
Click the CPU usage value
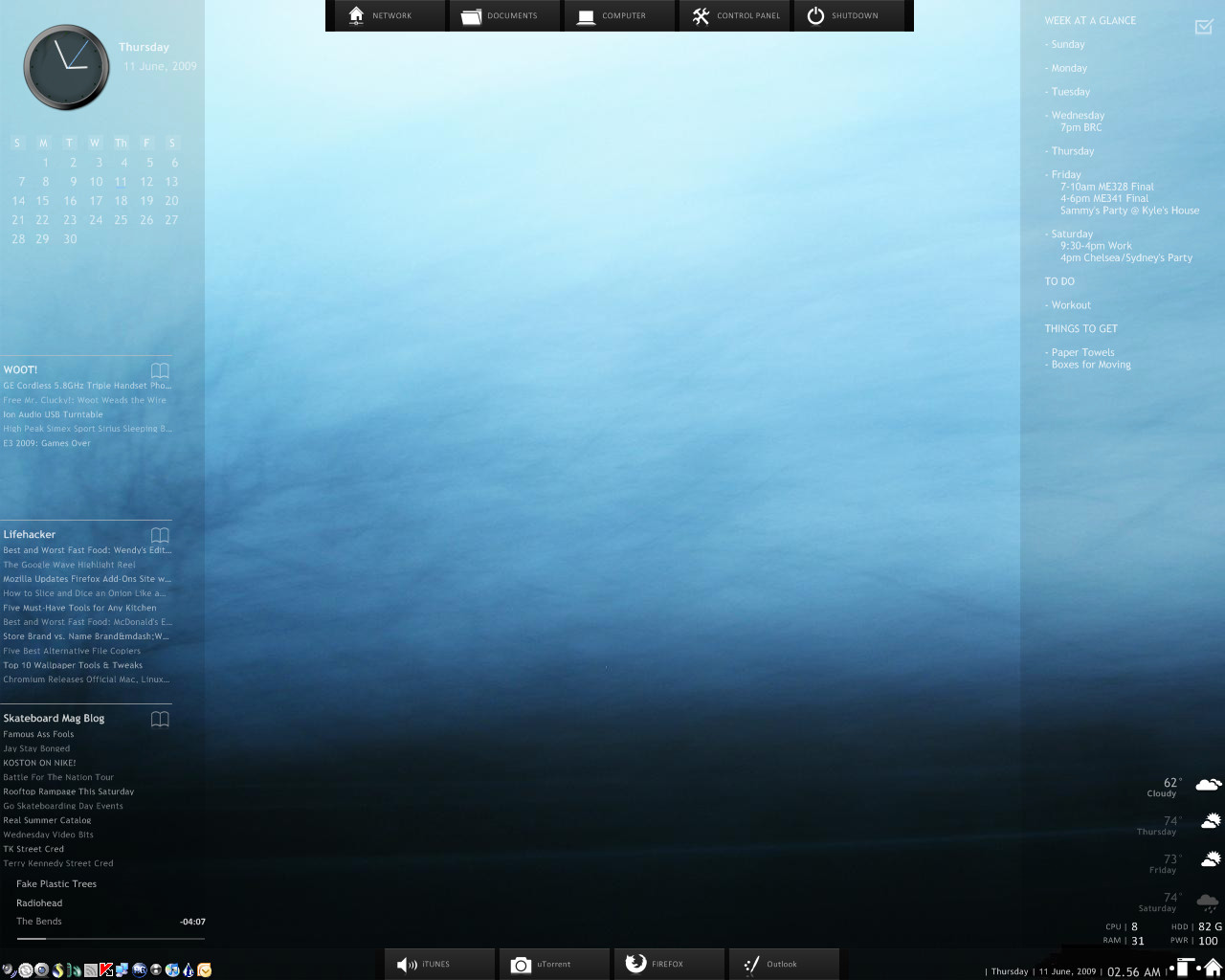click(1135, 926)
